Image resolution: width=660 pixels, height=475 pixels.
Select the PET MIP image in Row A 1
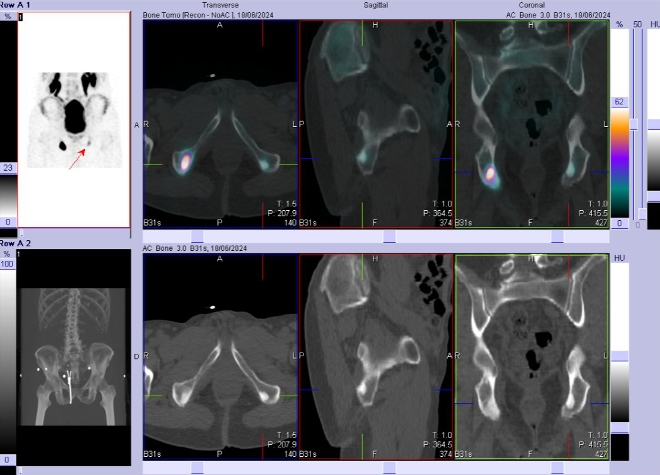click(74, 120)
